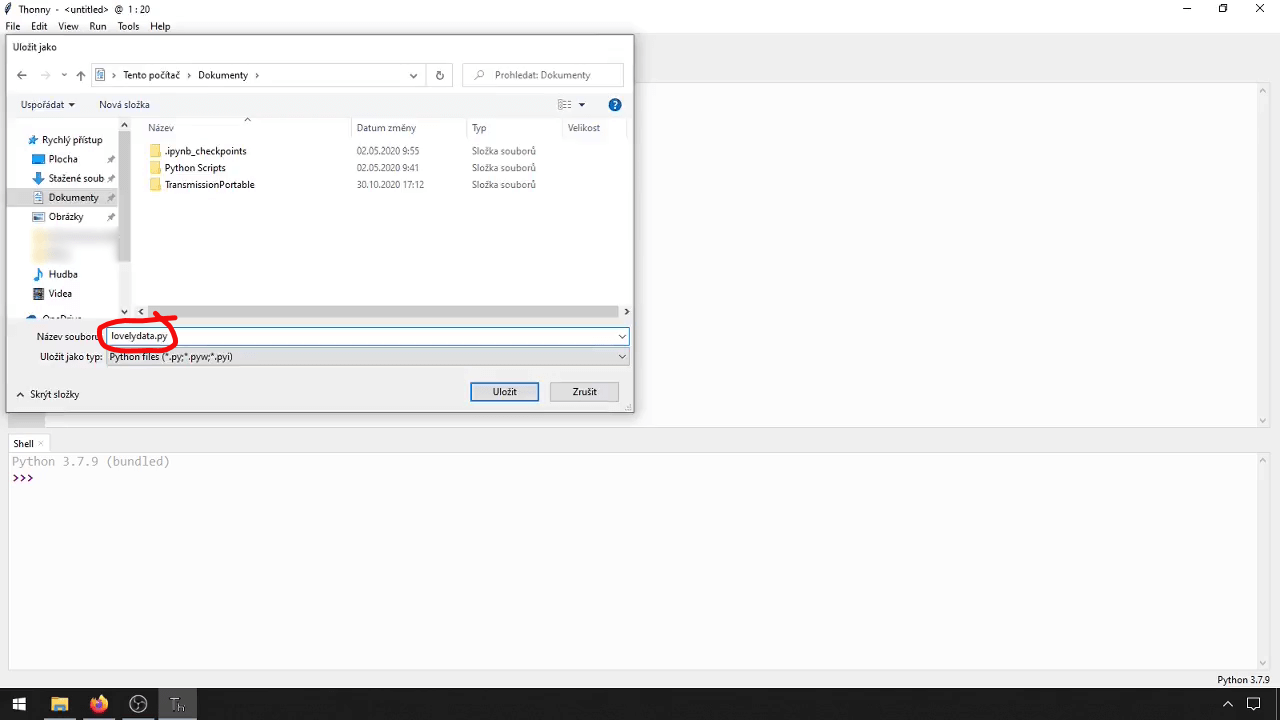The width and height of the screenshot is (1280, 720).
Task: Open the View menu in Thonny
Action: pos(68,26)
